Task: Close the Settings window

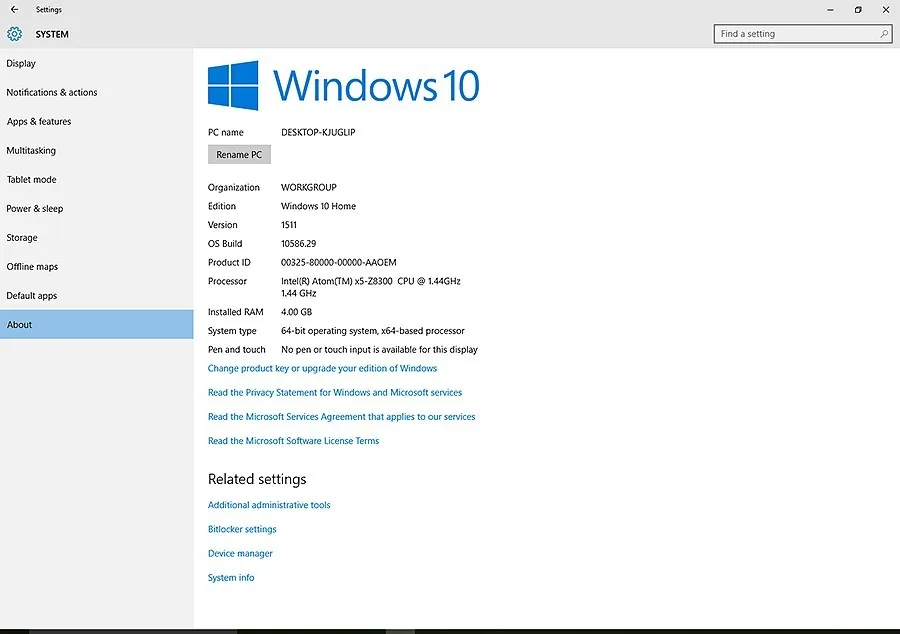Action: 886,10
